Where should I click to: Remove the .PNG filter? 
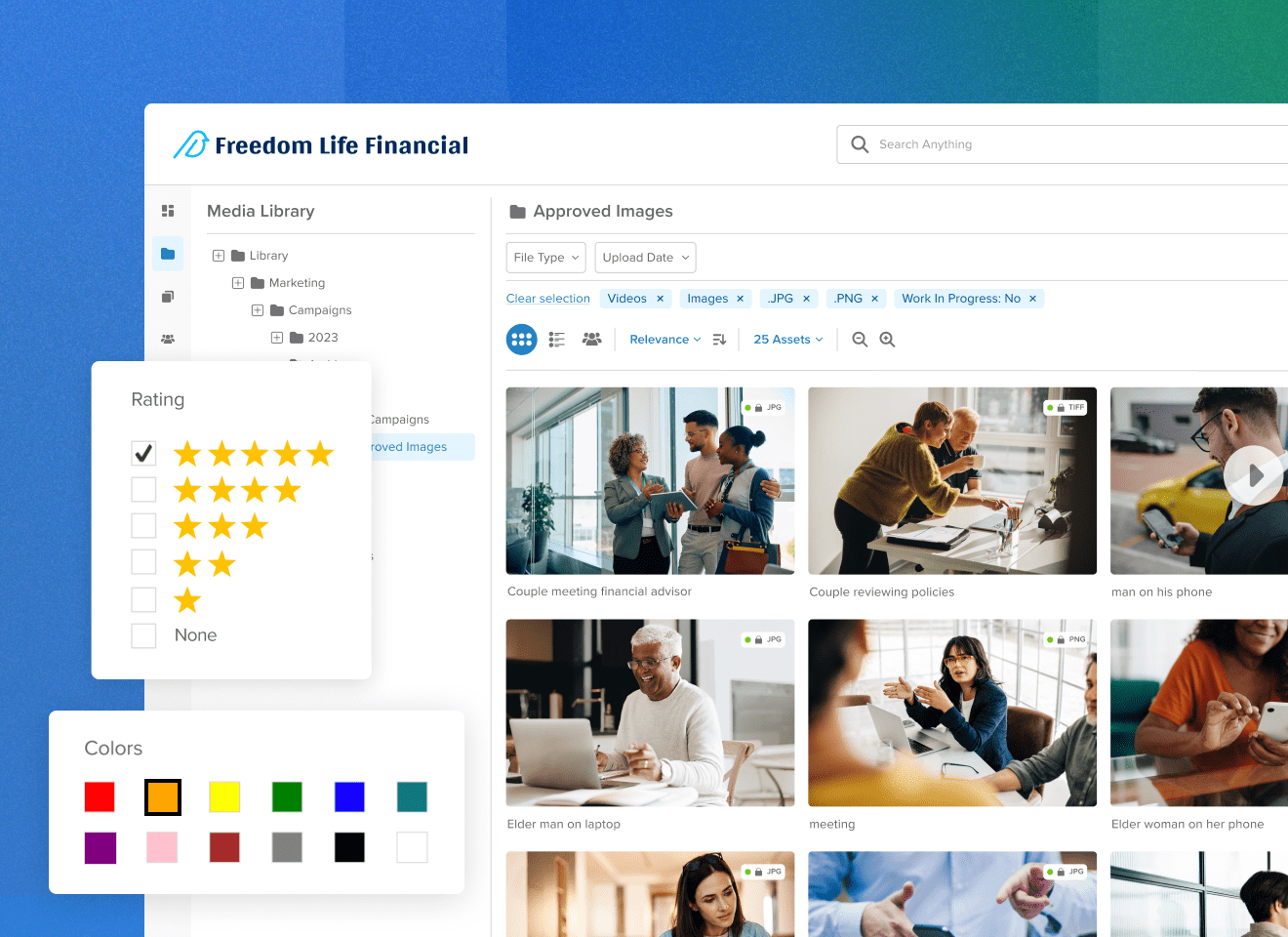874,299
